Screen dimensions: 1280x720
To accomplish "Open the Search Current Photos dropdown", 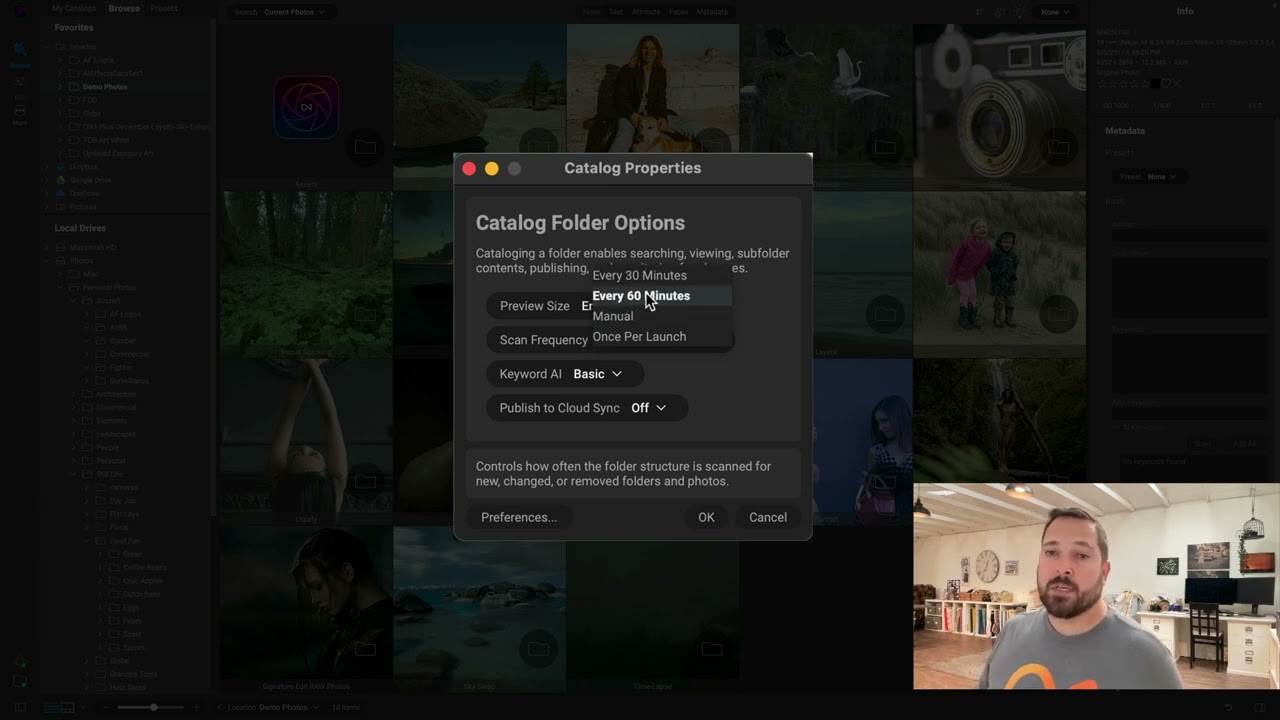I will [x=280, y=12].
